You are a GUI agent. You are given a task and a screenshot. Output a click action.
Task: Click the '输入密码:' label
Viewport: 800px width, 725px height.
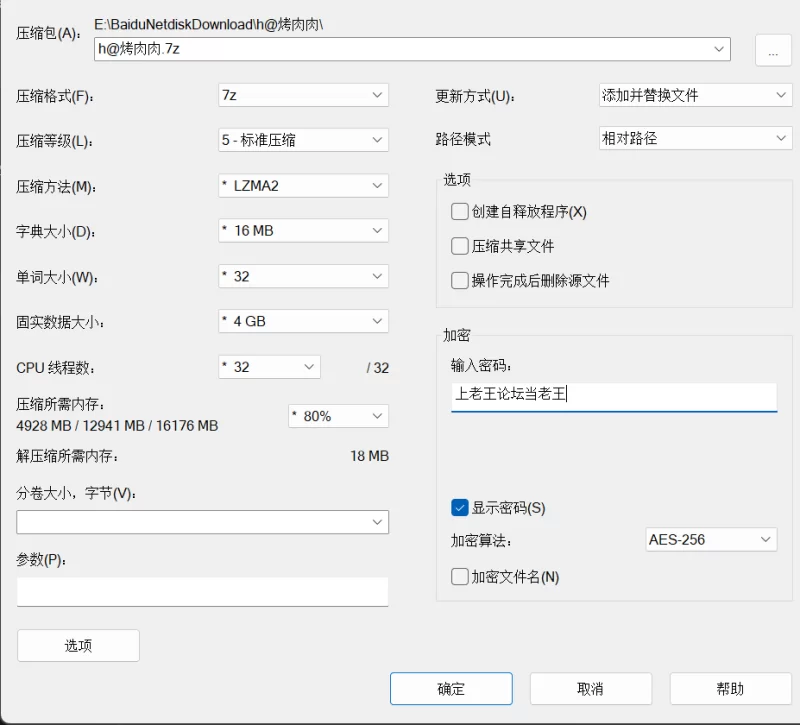(481, 365)
